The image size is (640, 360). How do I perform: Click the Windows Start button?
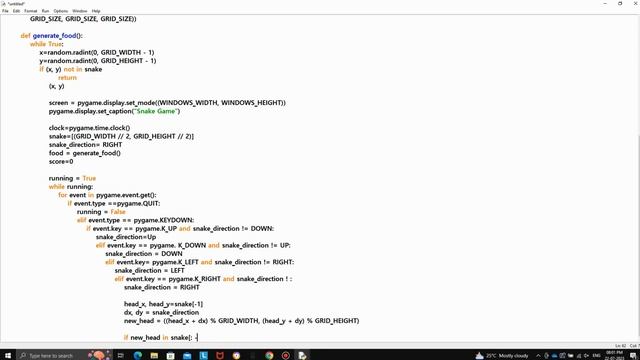8,356
